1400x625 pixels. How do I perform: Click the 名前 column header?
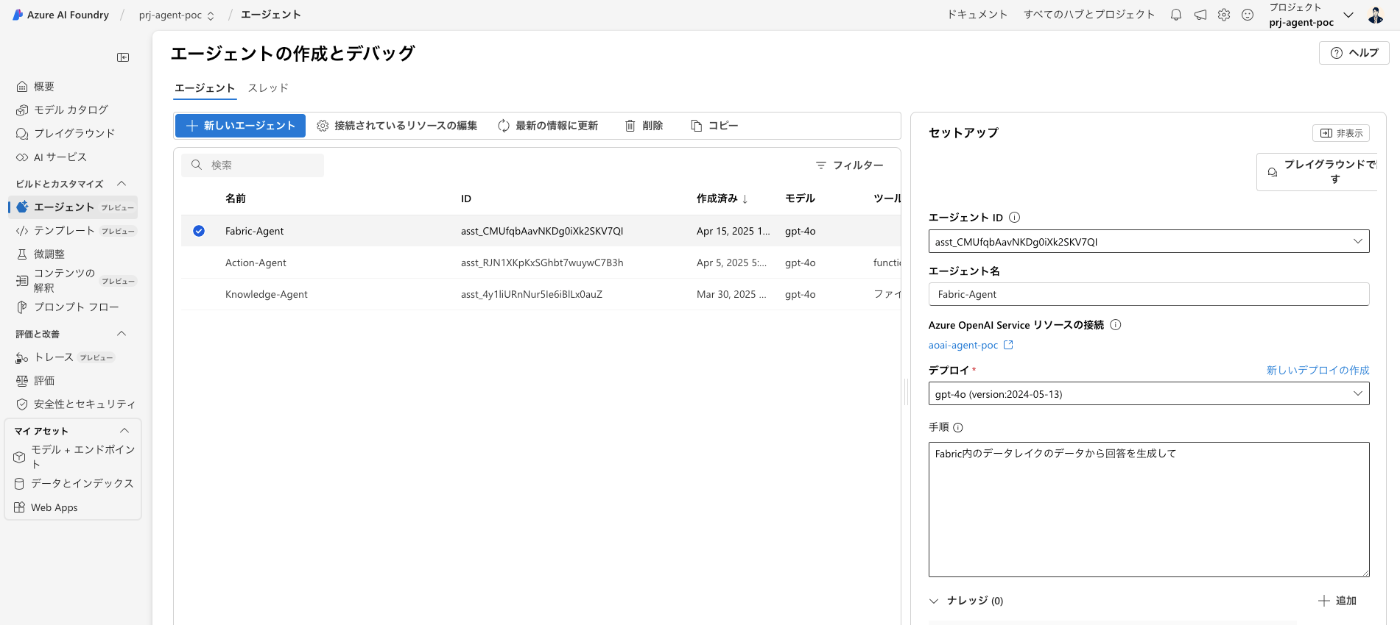click(235, 199)
